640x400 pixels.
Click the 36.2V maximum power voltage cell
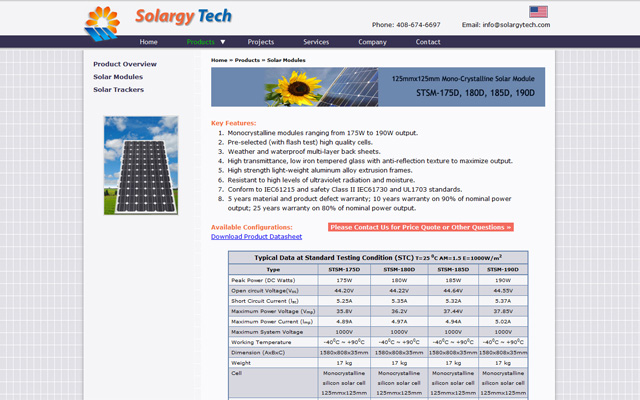click(x=399, y=311)
